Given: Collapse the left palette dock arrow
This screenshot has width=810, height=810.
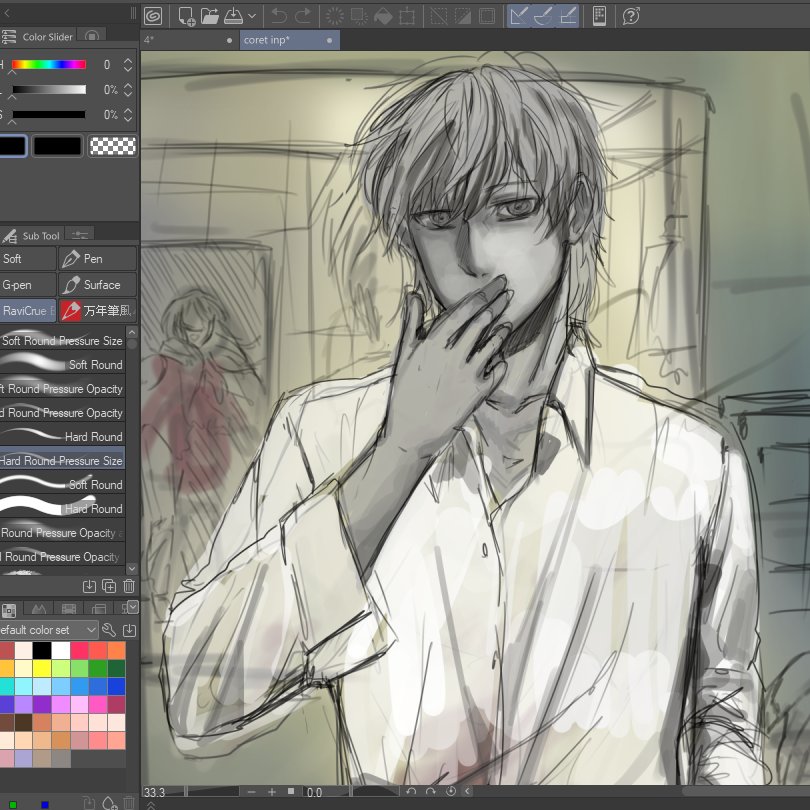Looking at the screenshot, I should click(x=7, y=13).
